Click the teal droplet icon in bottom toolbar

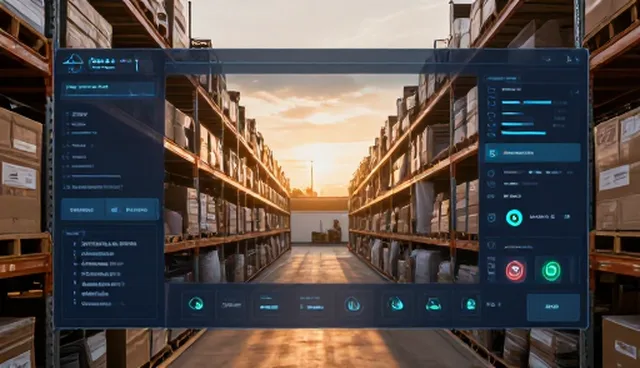(396, 304)
